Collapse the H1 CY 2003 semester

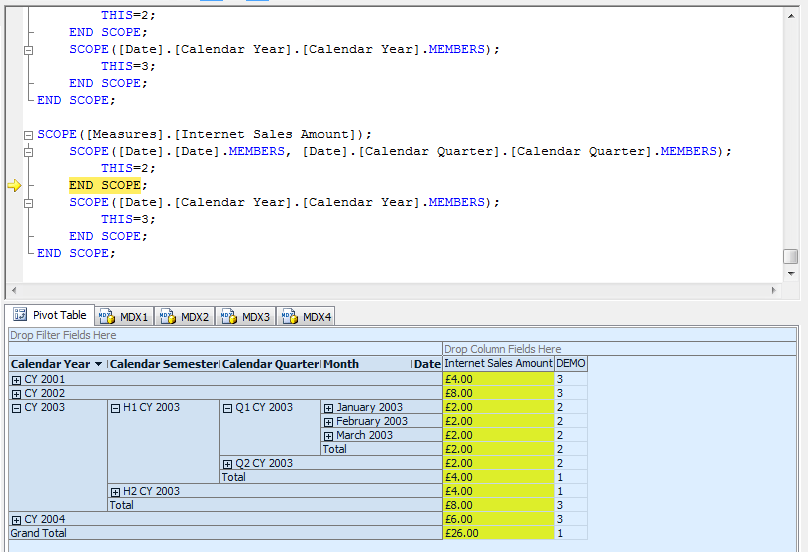115,408
